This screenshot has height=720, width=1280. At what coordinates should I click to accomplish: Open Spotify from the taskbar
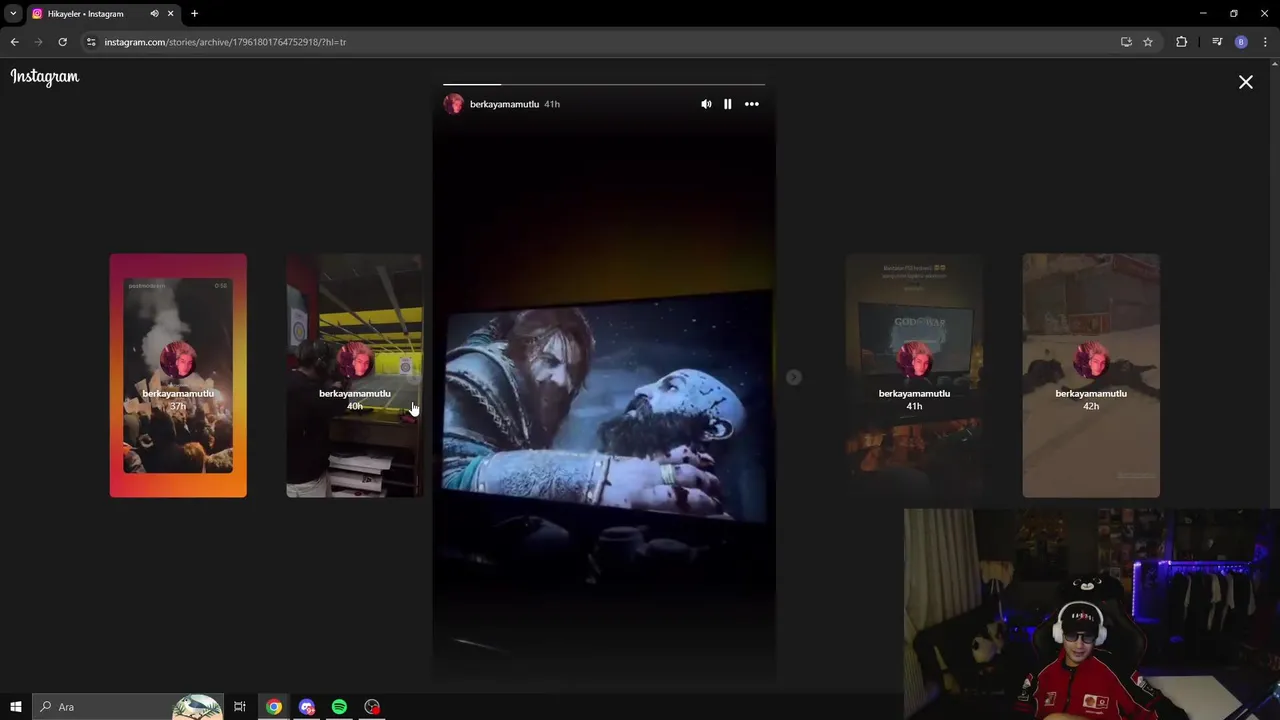[339, 707]
